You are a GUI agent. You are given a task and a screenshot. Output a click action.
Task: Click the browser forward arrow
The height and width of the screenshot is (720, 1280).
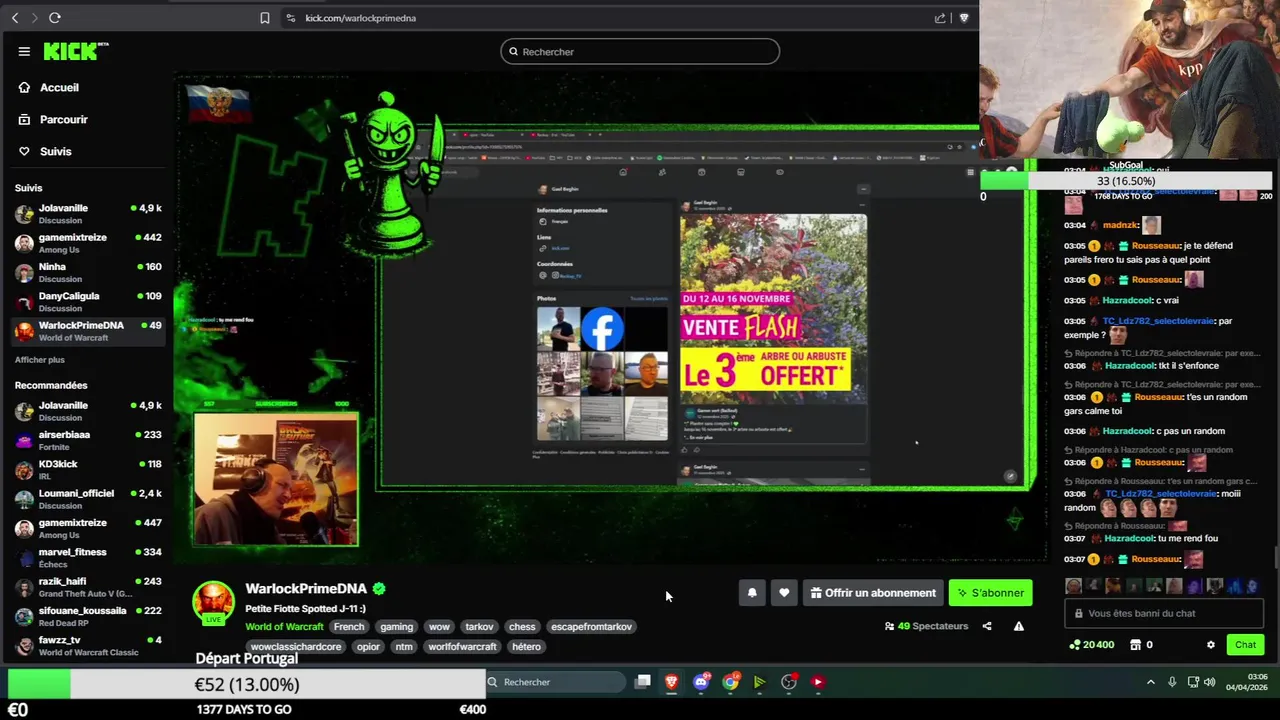click(x=34, y=18)
